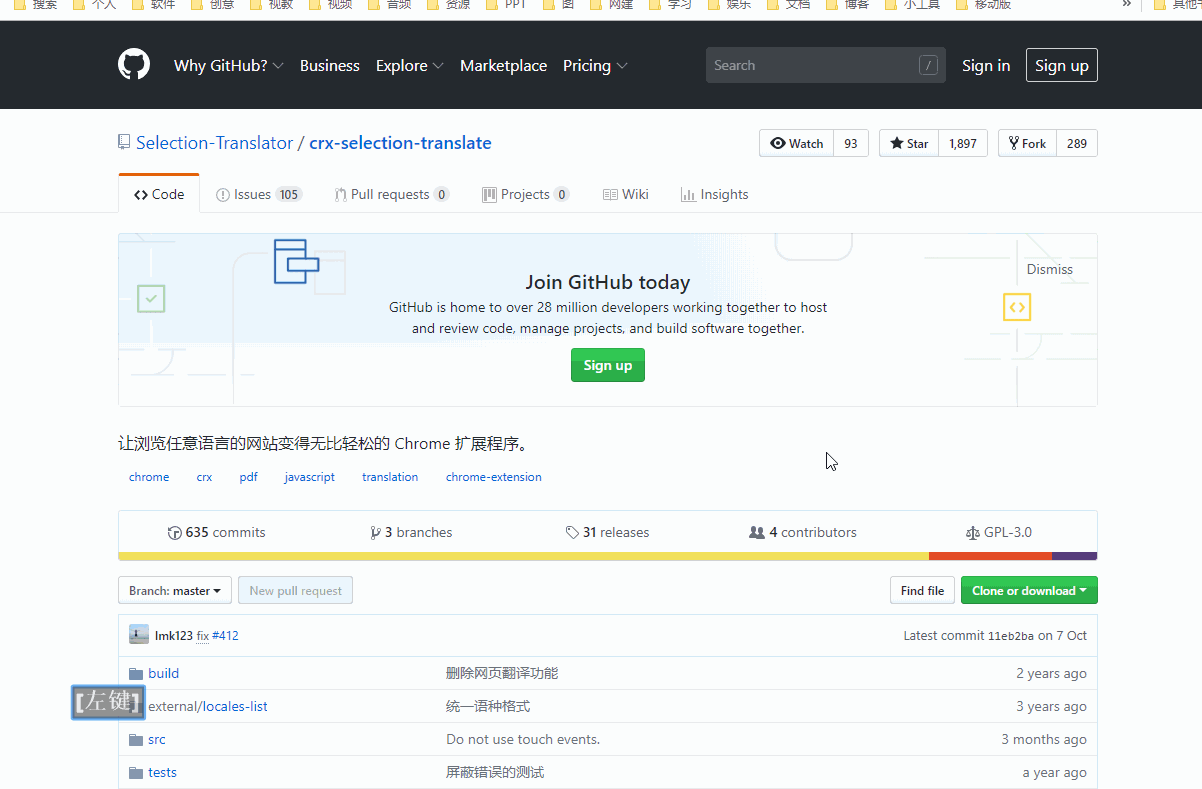Viewport: 1202px width, 789px height.
Task: Open the Do not use touch events. commit
Action: pos(523,739)
